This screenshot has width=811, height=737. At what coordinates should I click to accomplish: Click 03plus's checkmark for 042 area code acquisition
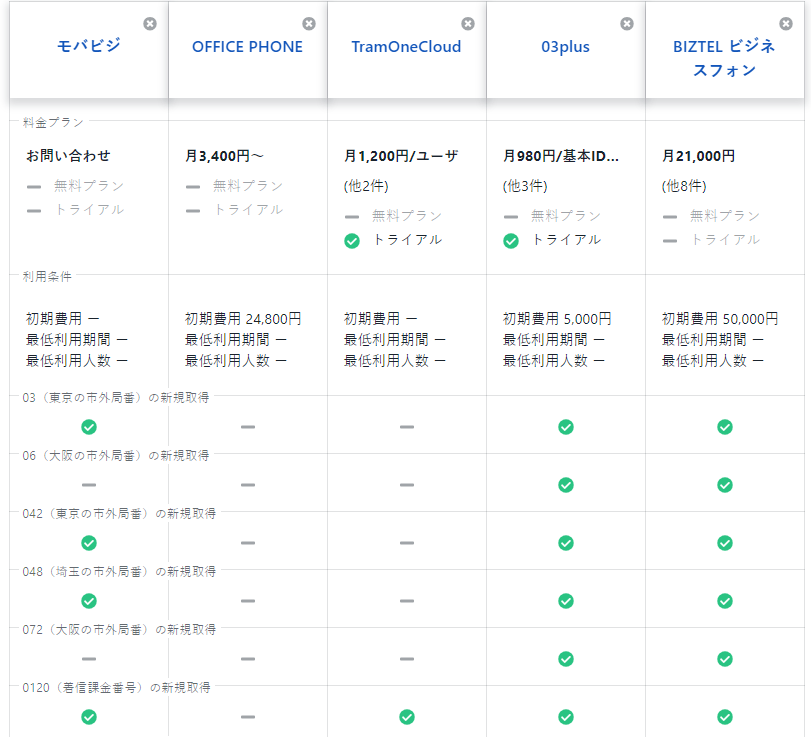[566, 543]
